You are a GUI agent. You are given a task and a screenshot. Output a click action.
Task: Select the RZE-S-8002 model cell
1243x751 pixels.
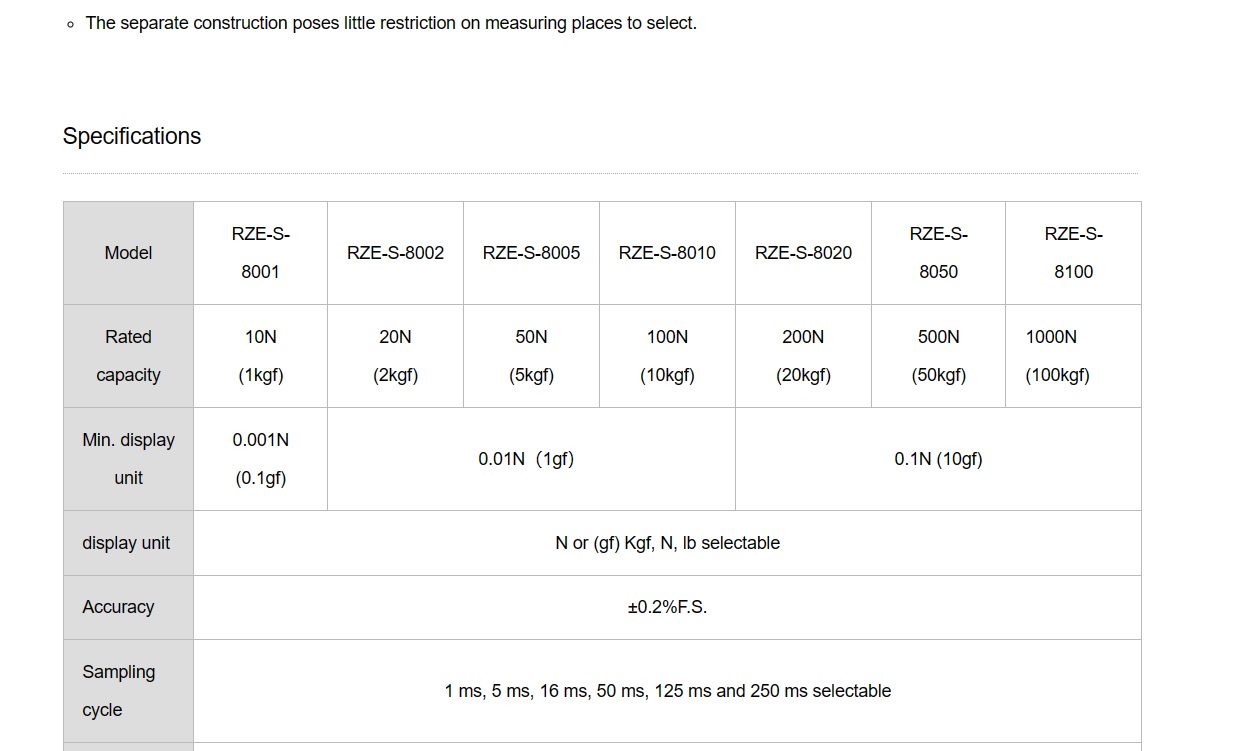tap(395, 253)
